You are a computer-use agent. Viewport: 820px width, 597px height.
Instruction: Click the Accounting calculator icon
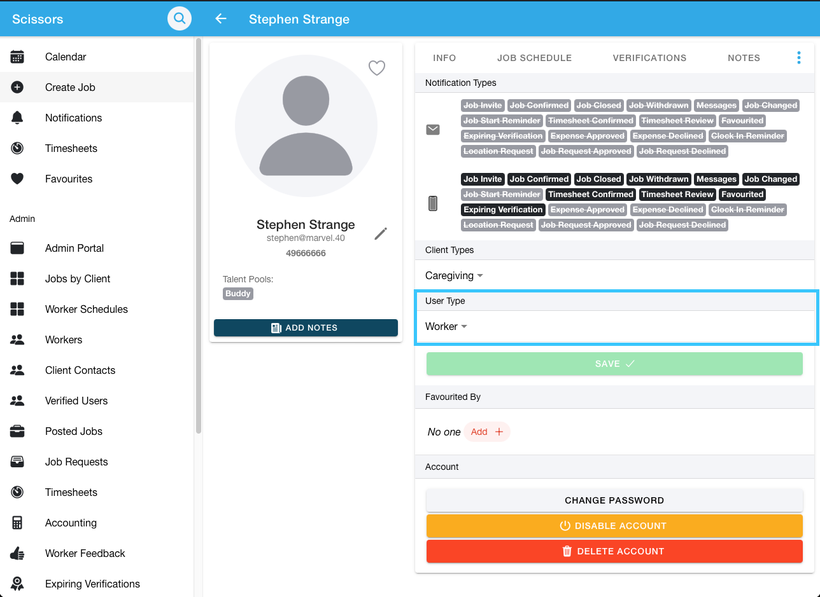[x=17, y=523]
